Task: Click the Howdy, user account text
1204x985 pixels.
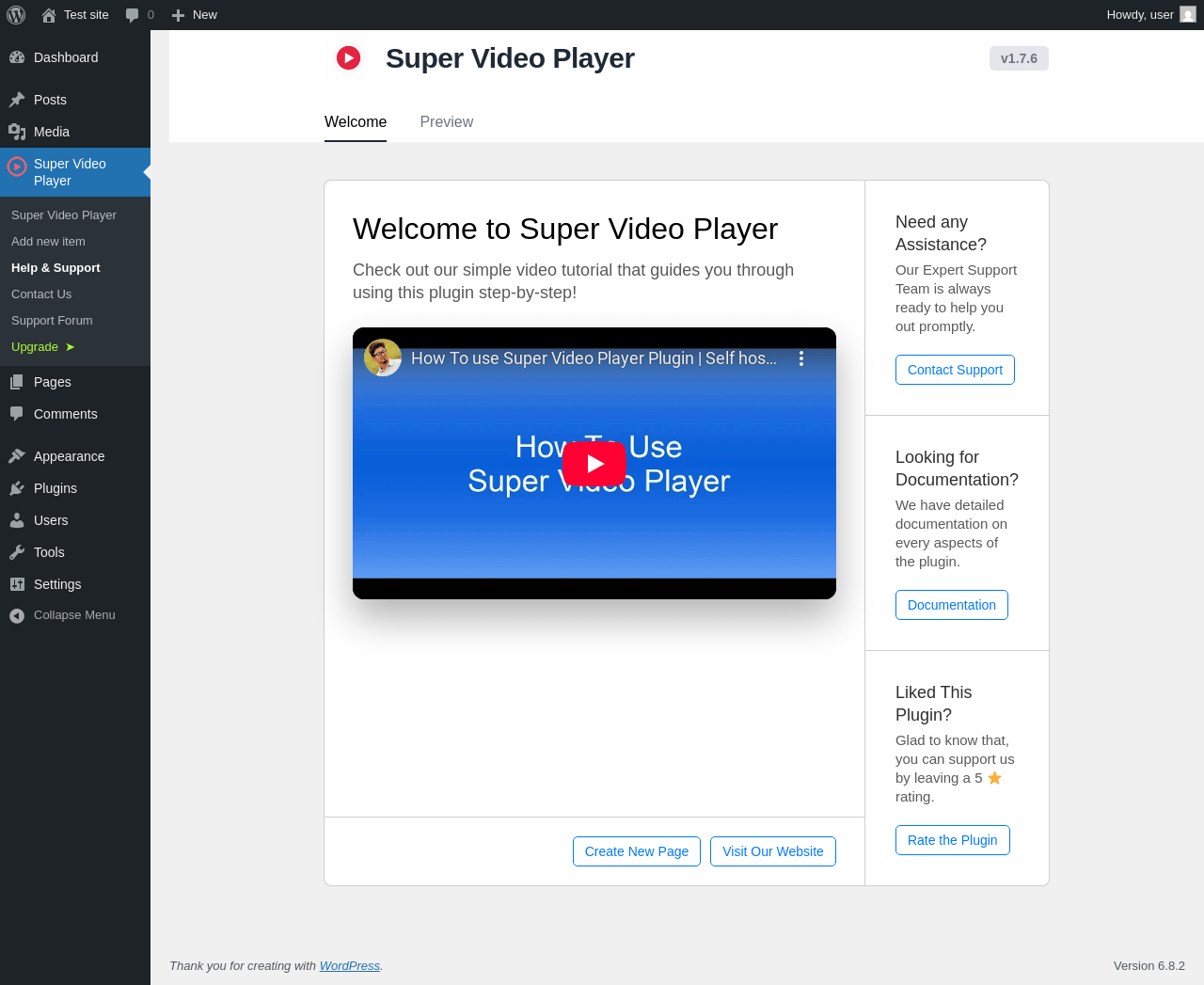Action: 1140,15
